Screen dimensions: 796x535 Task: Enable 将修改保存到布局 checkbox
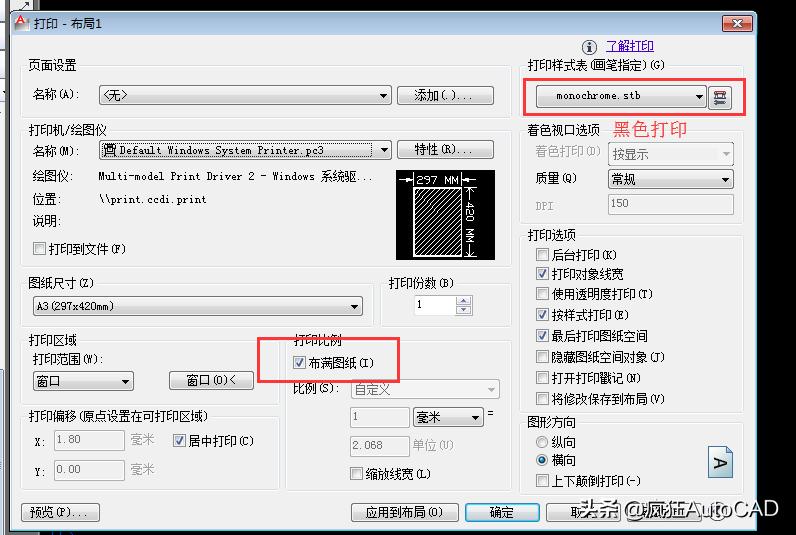click(x=542, y=398)
